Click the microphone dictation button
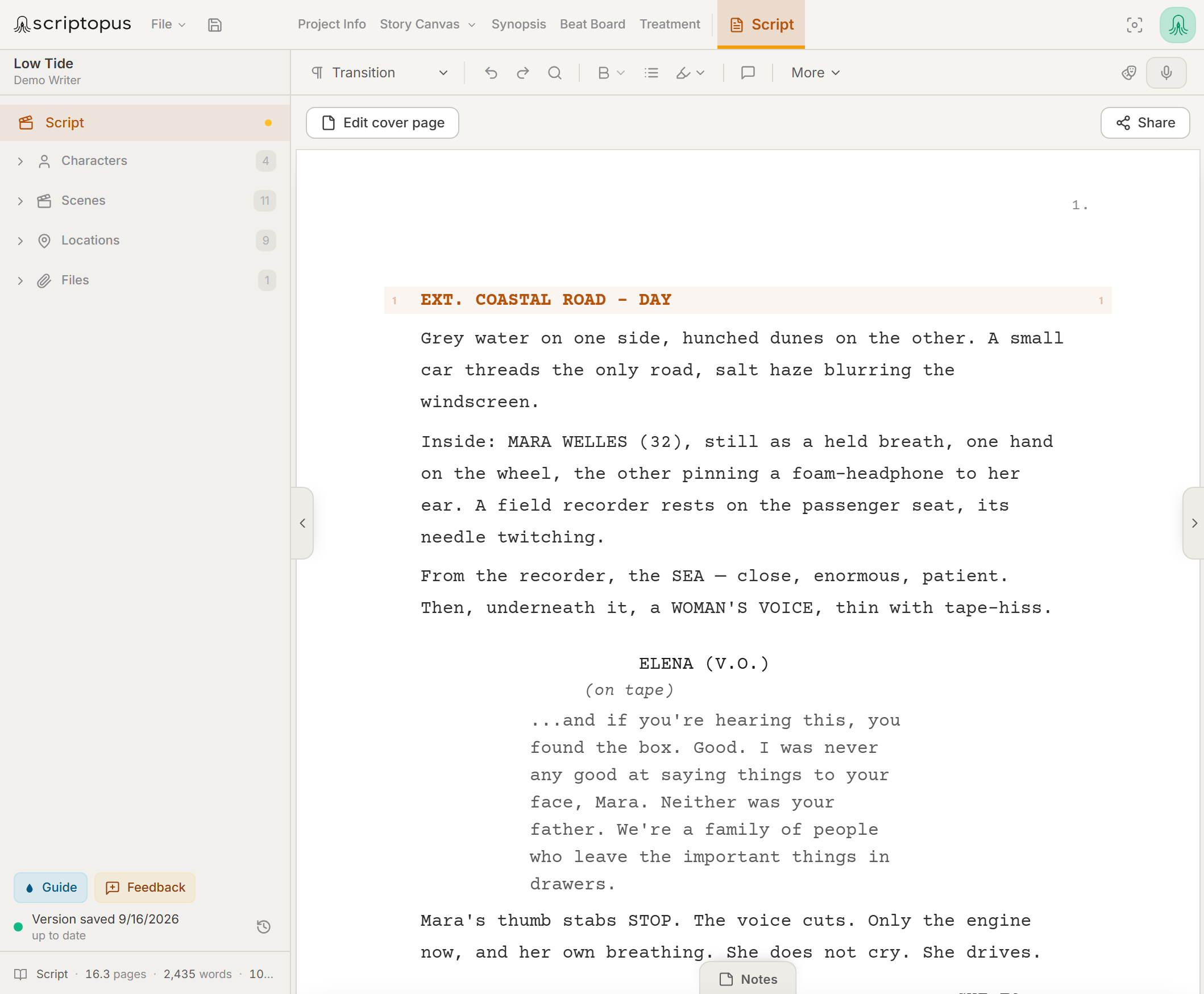Viewport: 1204px width, 994px height. coord(1166,73)
